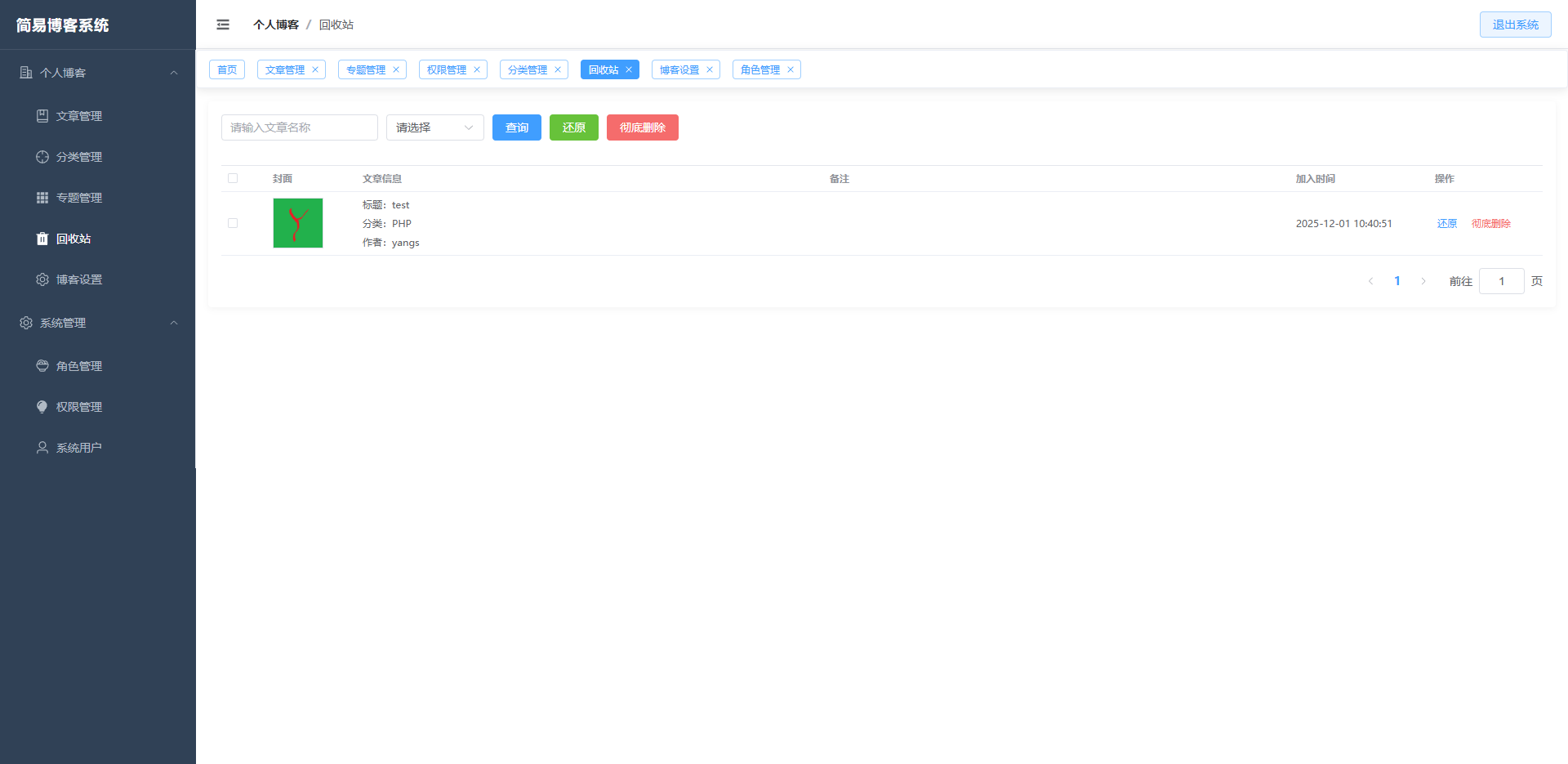Select page 1 in pagination
Viewport: 1568px width, 764px height.
click(x=1397, y=281)
